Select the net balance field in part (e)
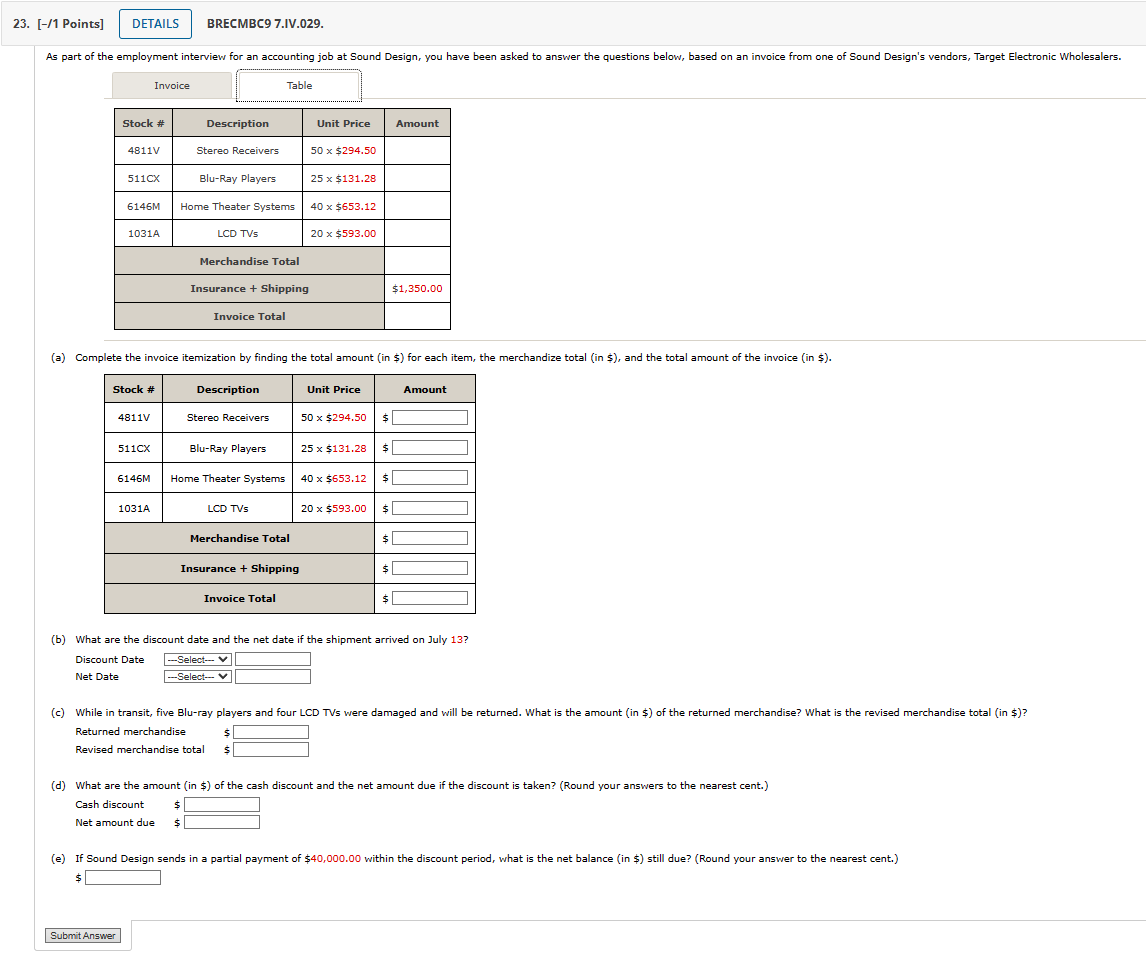 [122, 877]
